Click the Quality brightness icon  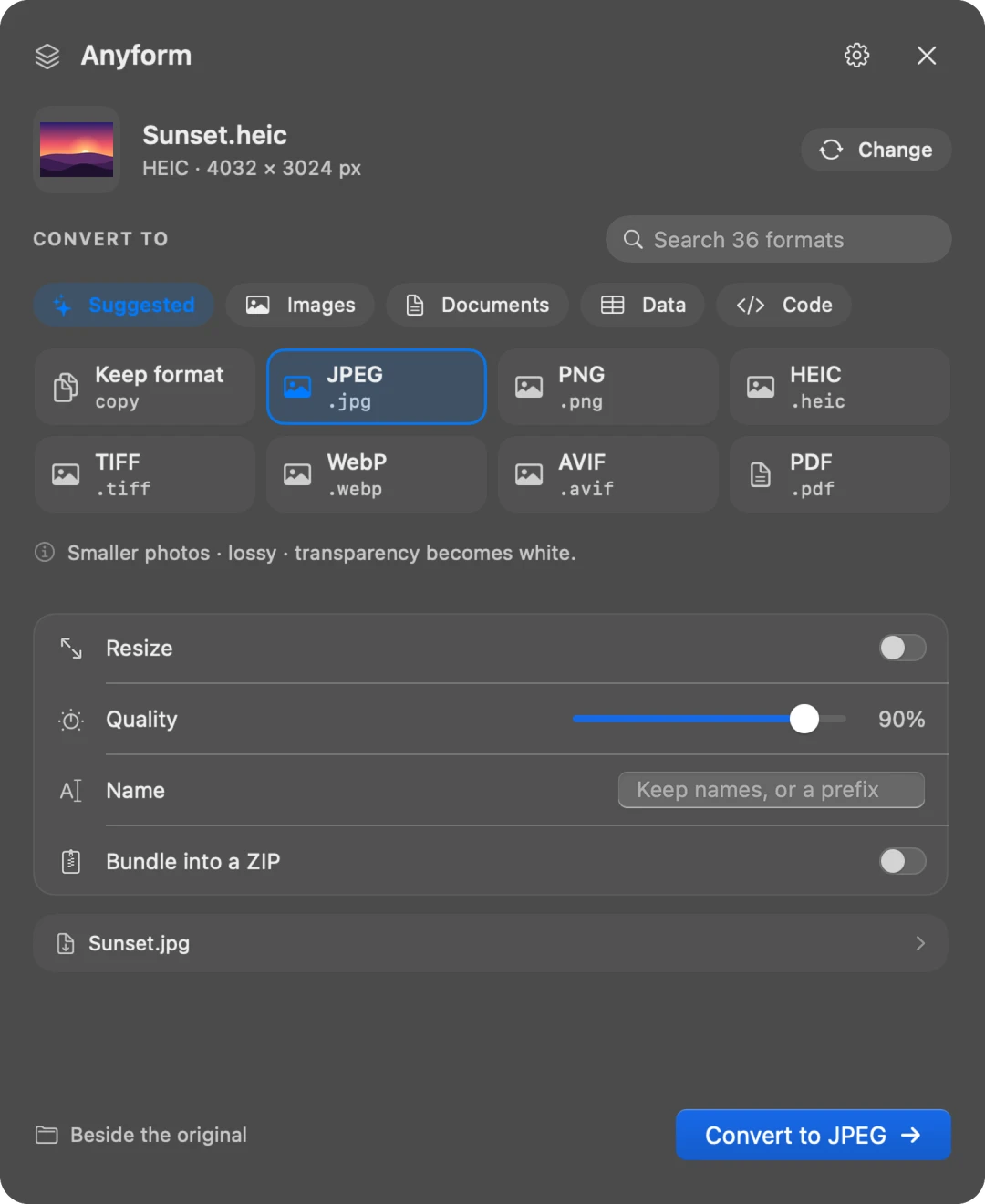click(71, 720)
